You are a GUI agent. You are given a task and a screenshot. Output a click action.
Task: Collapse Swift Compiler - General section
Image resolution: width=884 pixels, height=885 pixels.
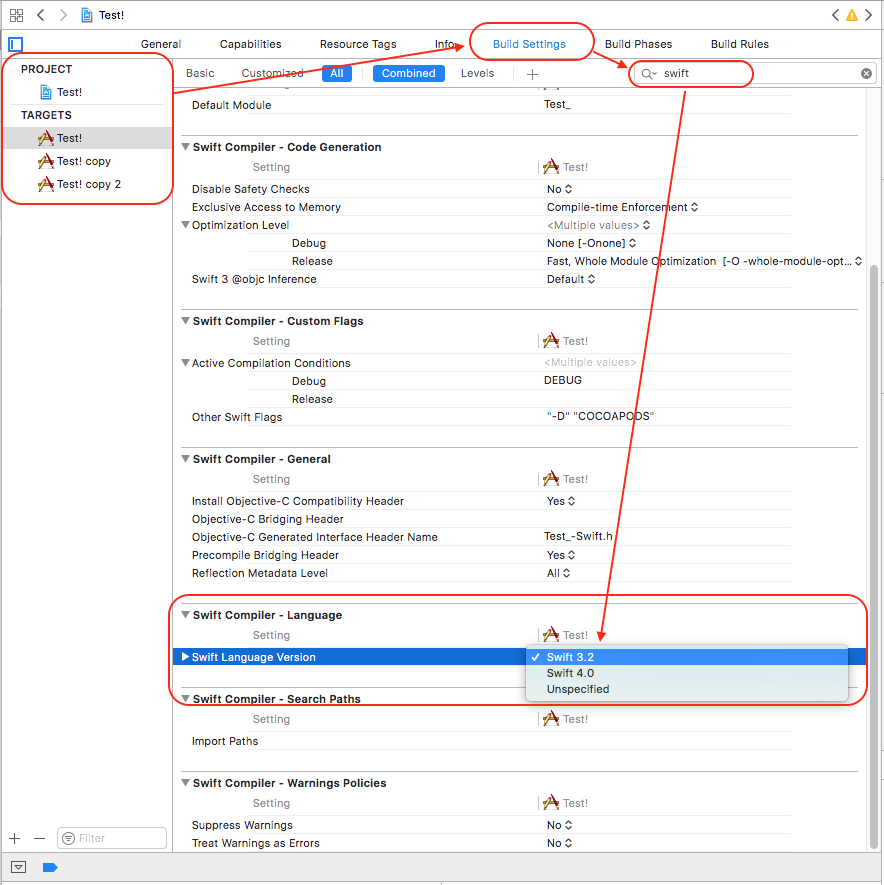[x=185, y=459]
